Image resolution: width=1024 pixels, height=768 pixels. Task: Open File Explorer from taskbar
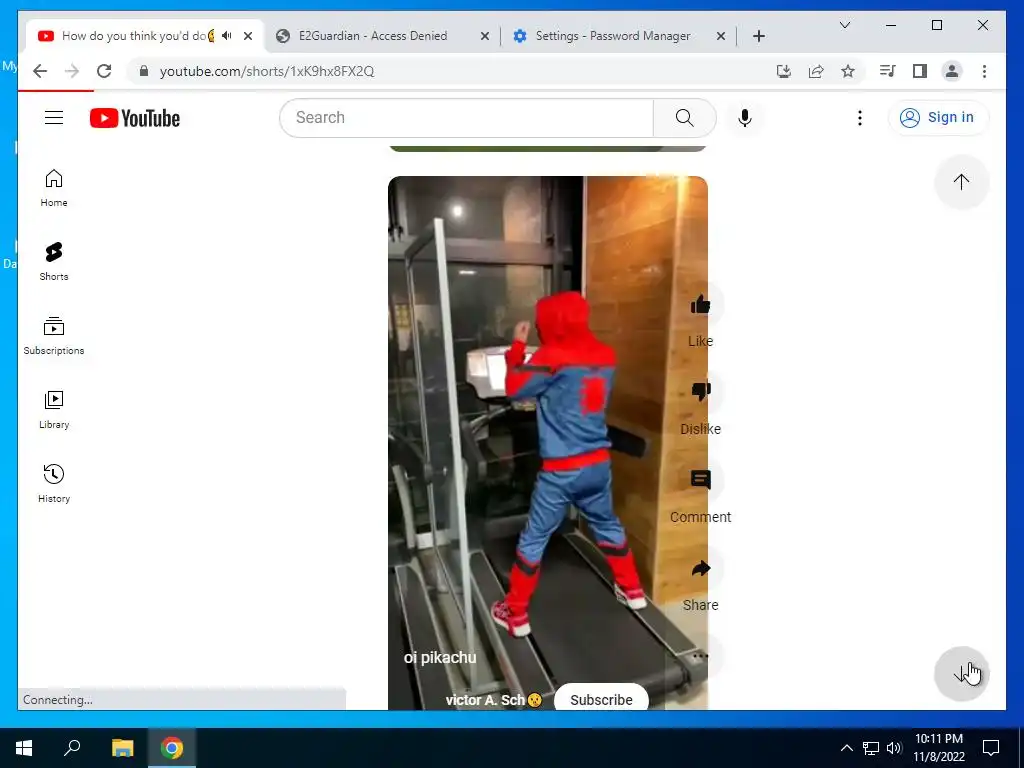[x=122, y=748]
